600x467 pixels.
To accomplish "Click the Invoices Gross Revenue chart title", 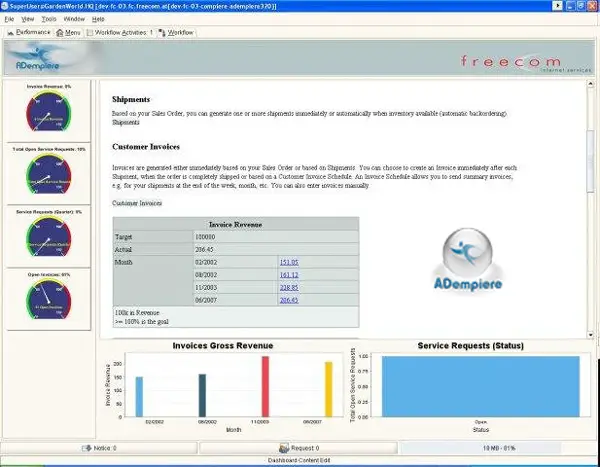I will [223, 346].
